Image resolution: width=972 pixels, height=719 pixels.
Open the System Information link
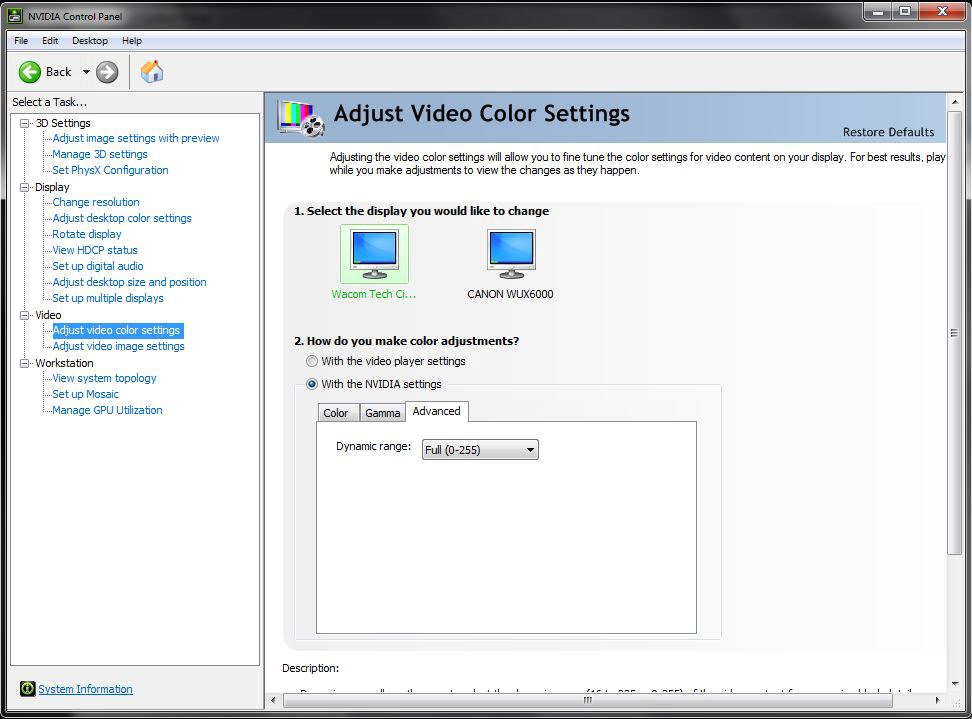point(86,689)
